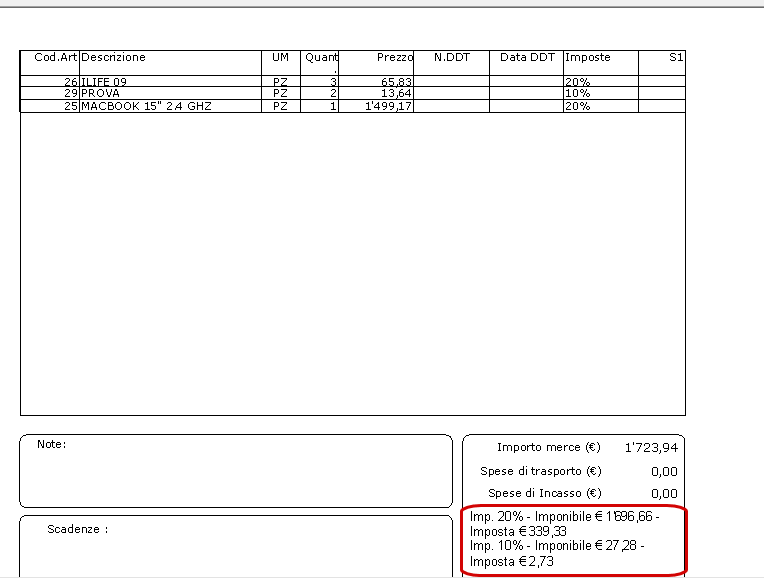Click price value 65,83
The width and height of the screenshot is (764, 578).
tap(396, 81)
